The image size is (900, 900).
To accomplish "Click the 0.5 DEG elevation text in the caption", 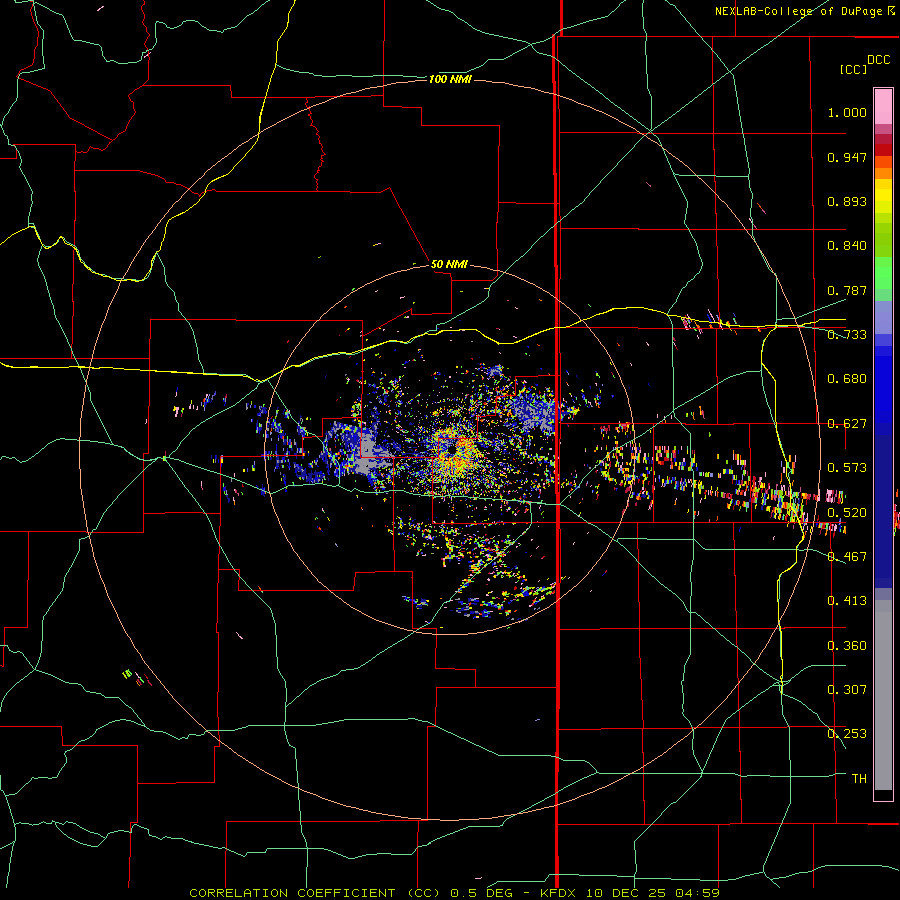I will [x=481, y=893].
